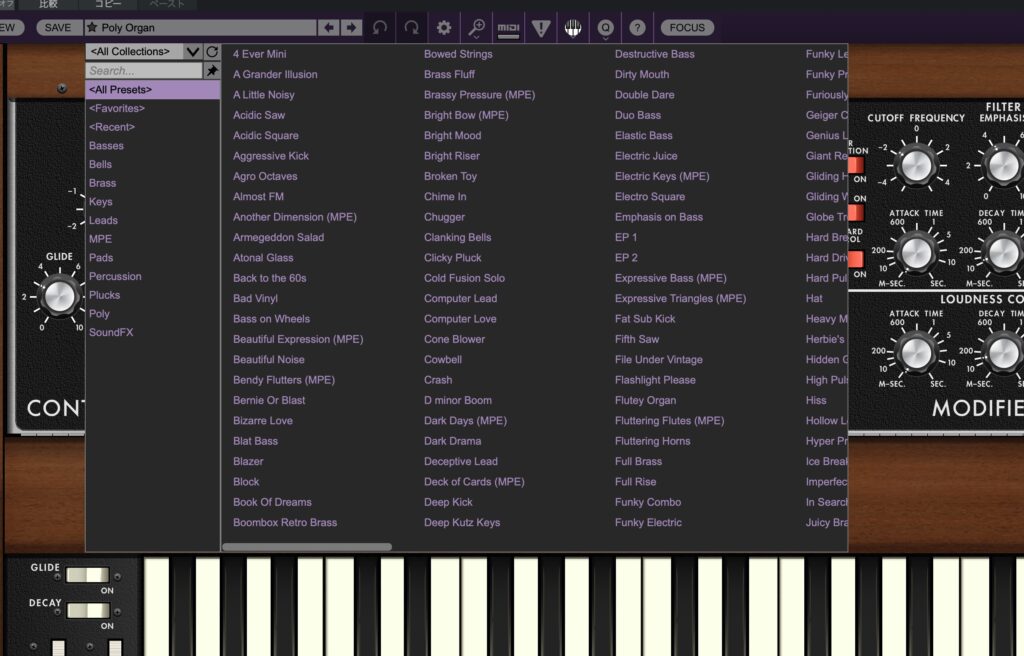Open the MIDI settings icon
The image size is (1024, 656).
coord(509,28)
